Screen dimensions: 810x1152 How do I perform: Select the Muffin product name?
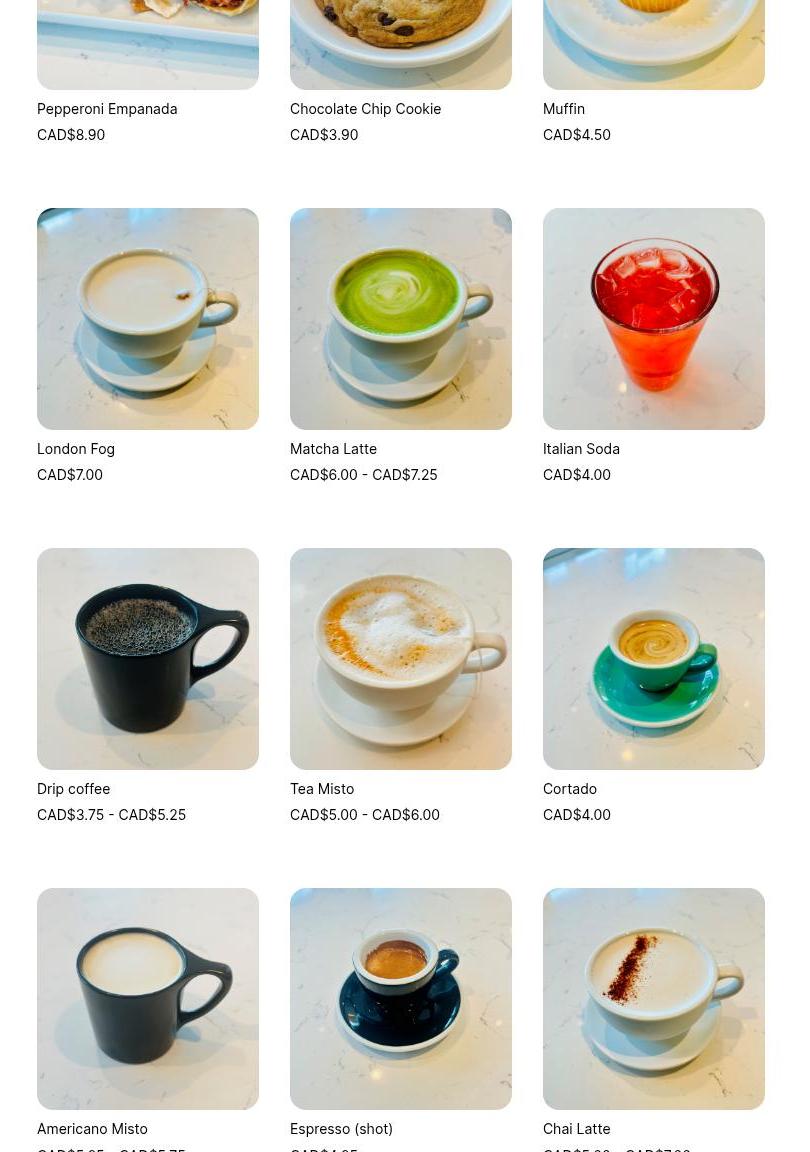[x=564, y=109]
